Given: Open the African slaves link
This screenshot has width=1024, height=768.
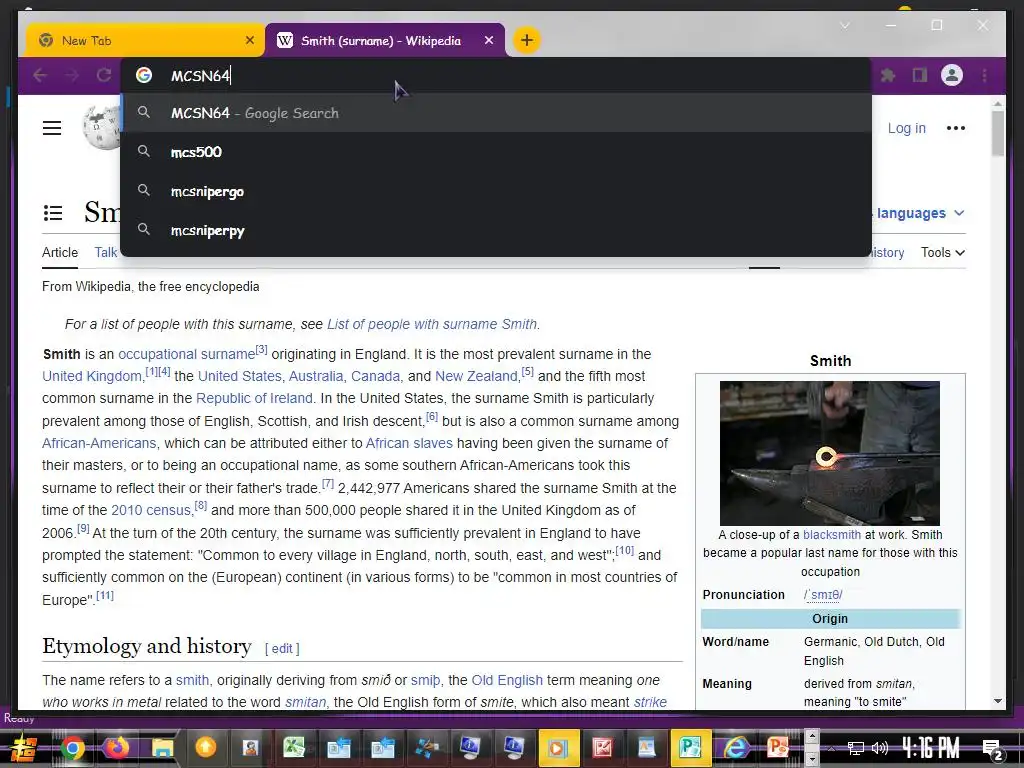Looking at the screenshot, I should coord(409,443).
